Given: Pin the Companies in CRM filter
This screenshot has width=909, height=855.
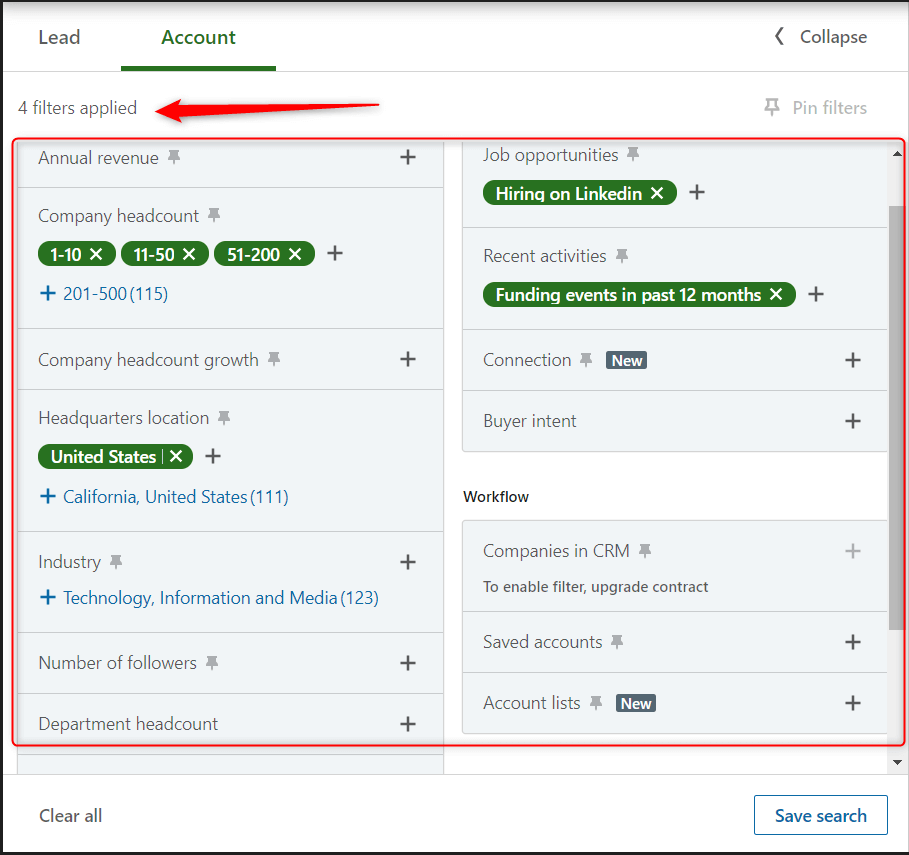Looking at the screenshot, I should click(645, 550).
